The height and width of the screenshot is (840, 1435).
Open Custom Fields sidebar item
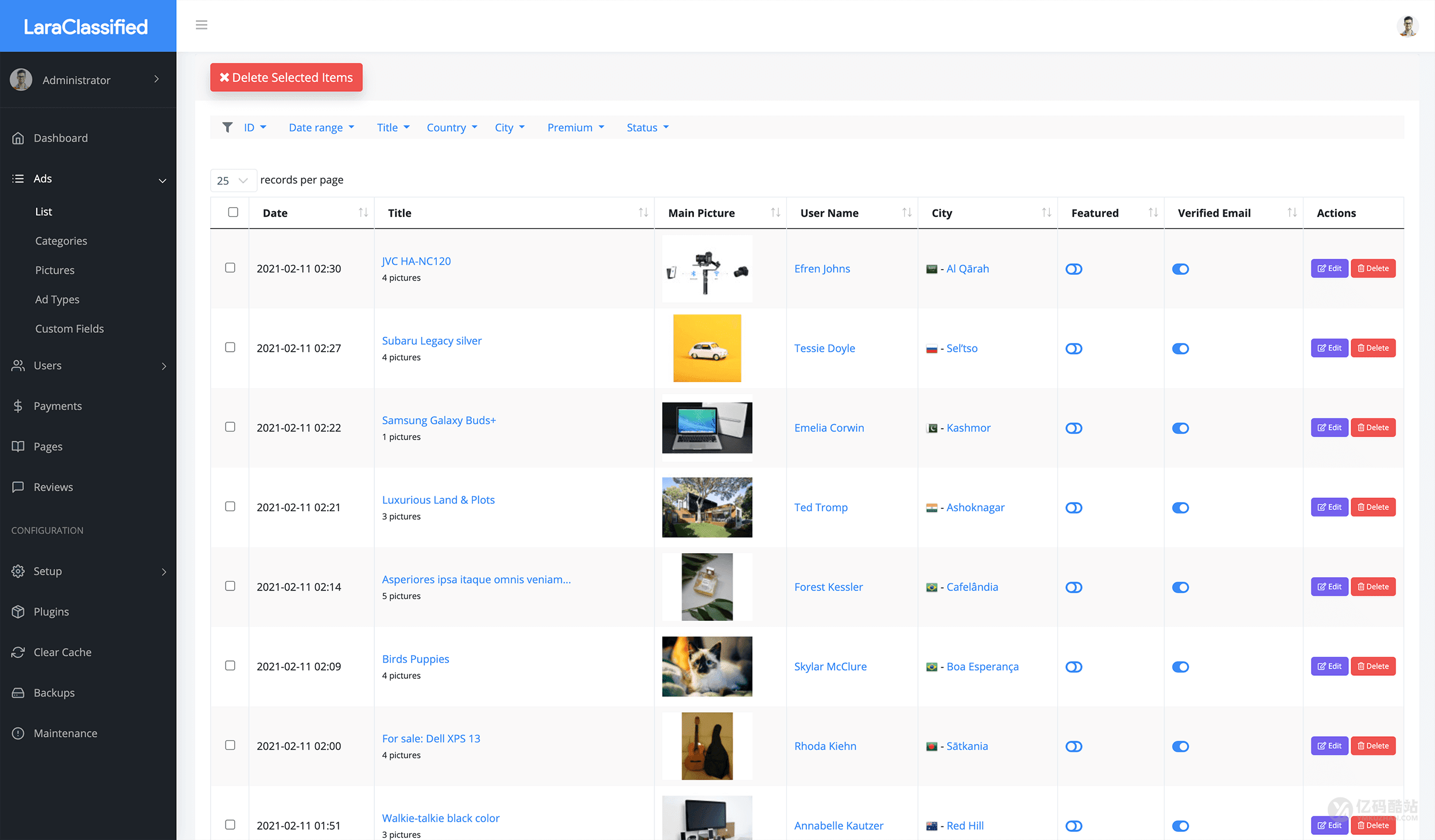click(x=69, y=329)
